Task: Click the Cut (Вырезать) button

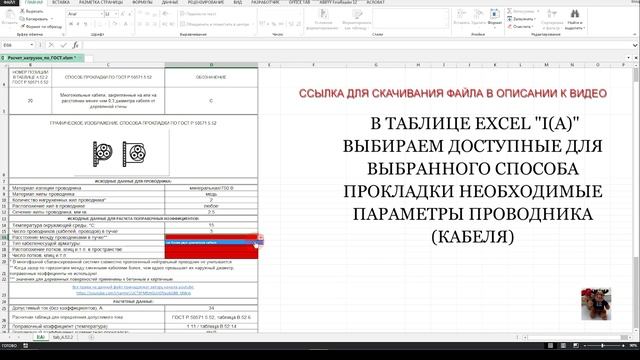Action: tap(32, 11)
